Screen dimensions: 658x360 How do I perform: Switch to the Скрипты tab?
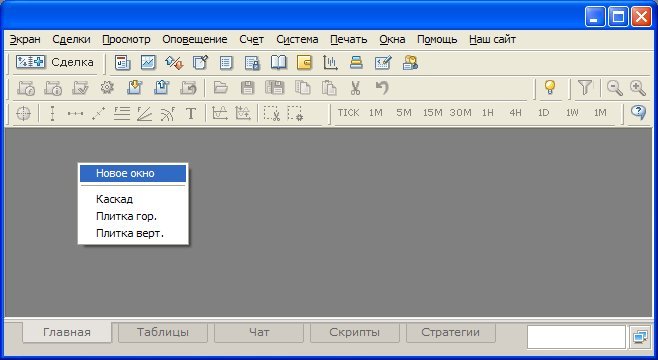coord(355,332)
